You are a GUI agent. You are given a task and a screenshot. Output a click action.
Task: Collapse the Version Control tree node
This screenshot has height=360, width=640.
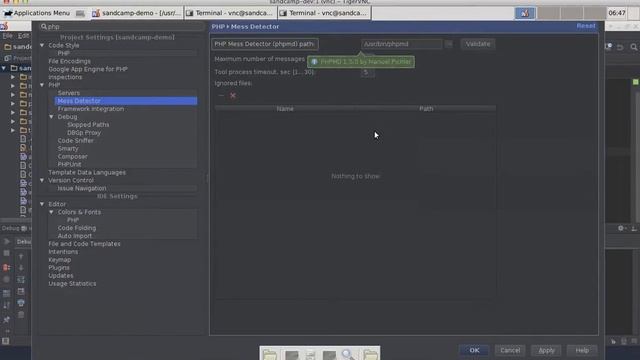point(42,180)
